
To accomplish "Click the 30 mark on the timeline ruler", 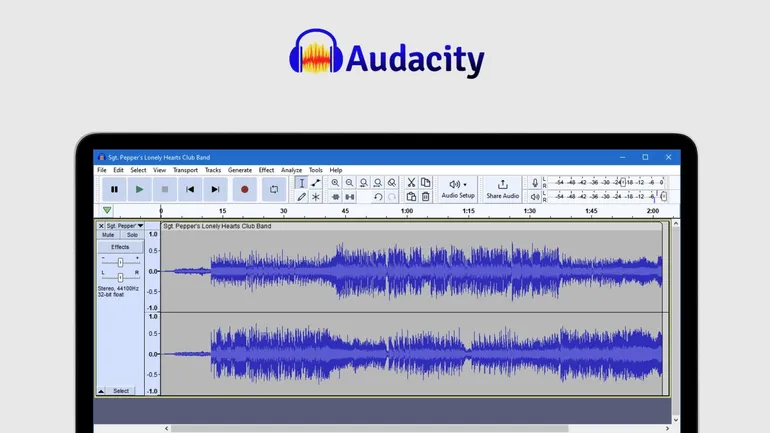I will coord(283,211).
